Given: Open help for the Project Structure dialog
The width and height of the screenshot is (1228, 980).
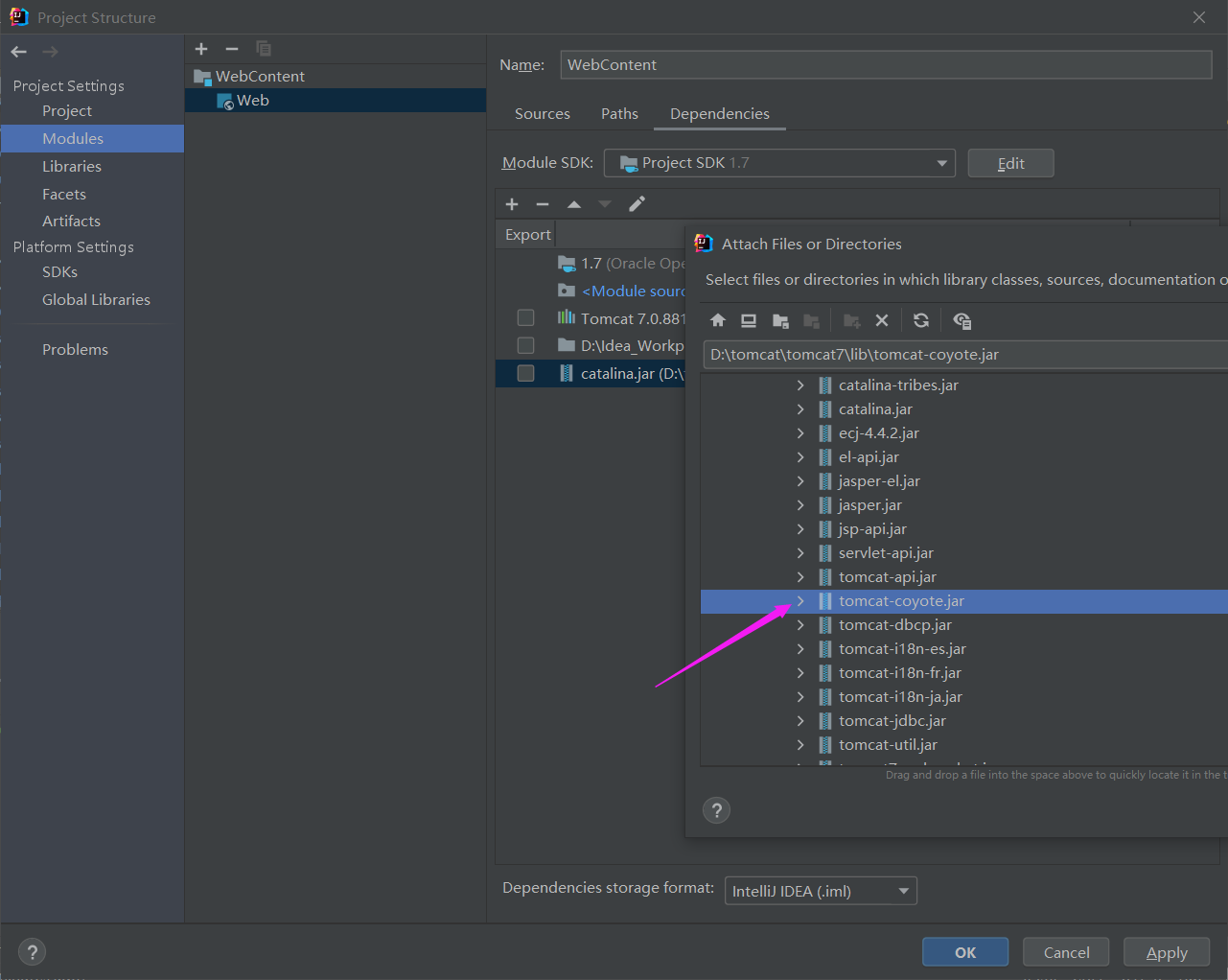Looking at the screenshot, I should [32, 952].
